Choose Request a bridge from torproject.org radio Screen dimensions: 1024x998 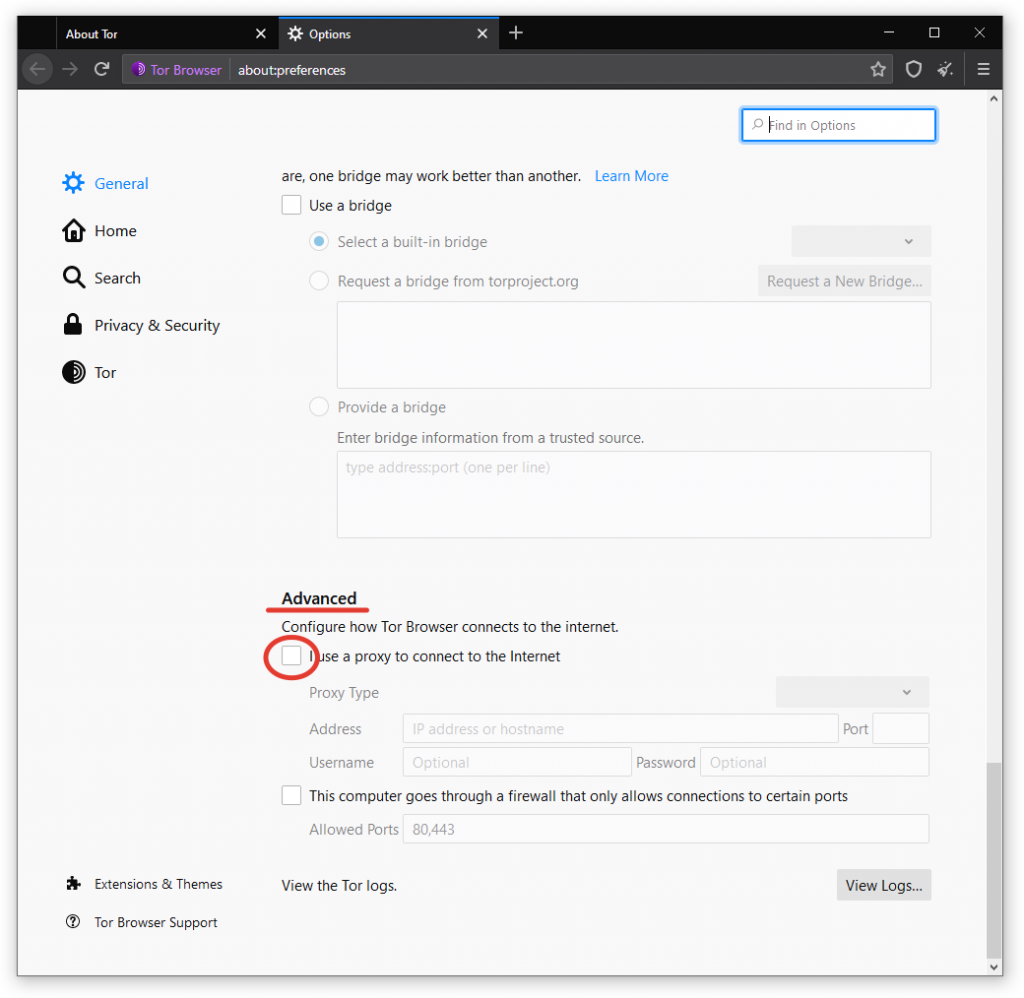tap(319, 281)
